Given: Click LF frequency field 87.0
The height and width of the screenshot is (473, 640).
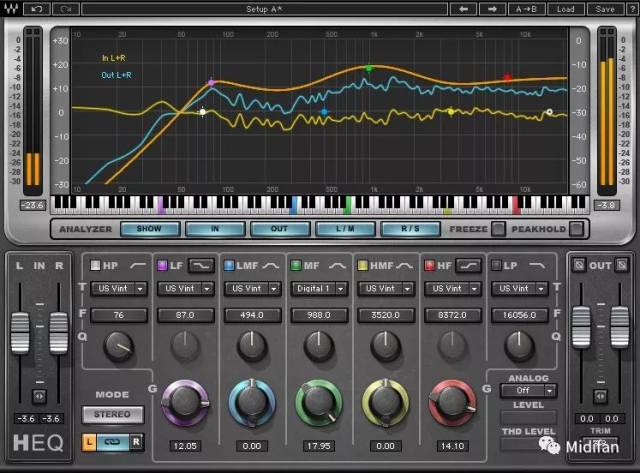Looking at the screenshot, I should tap(185, 315).
